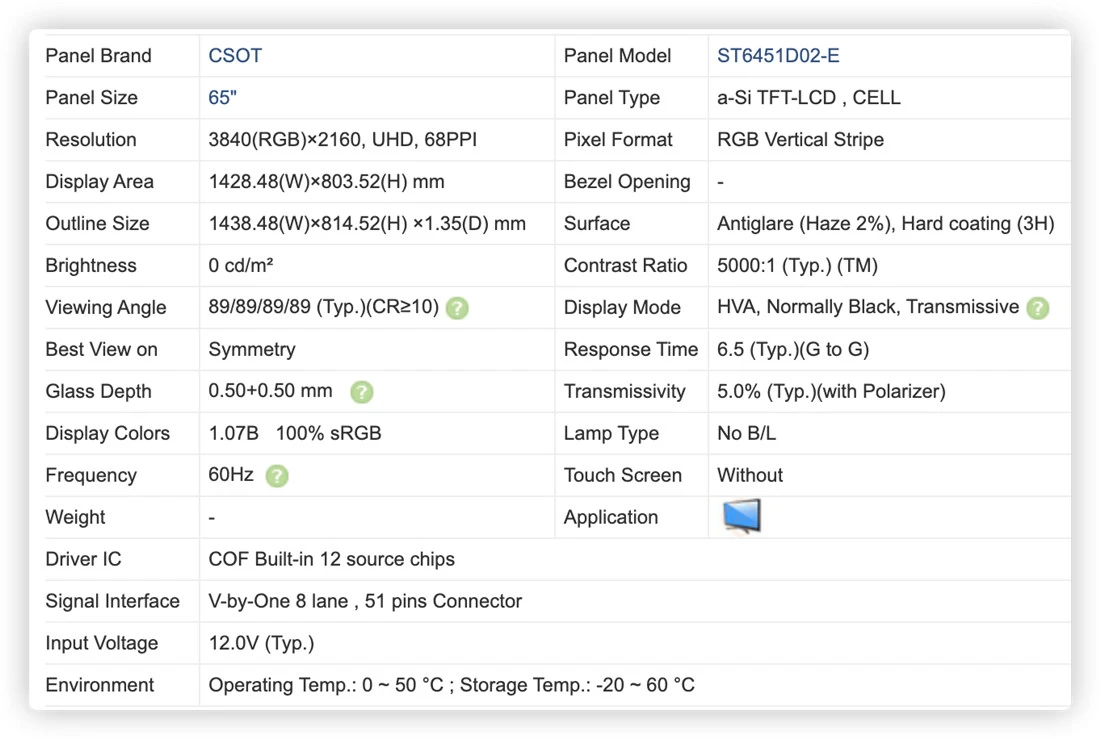Open the ST6451D02-E panel model link
Screen dimensions: 1100x739
778,55
